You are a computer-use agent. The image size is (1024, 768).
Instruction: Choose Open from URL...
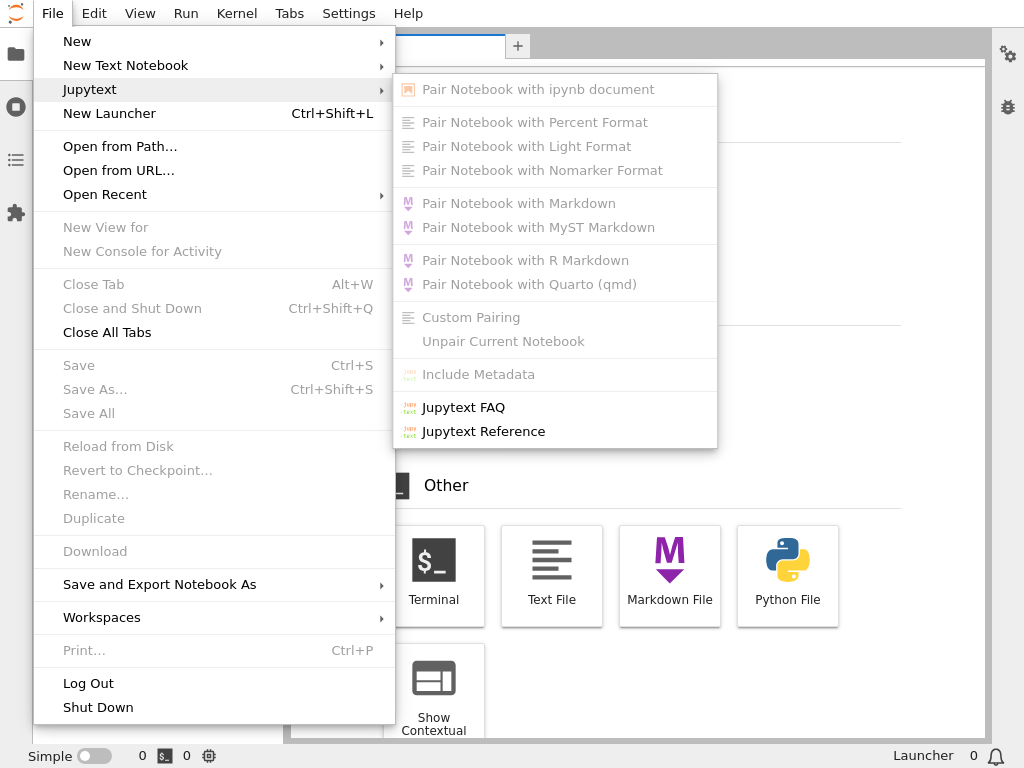(214, 170)
